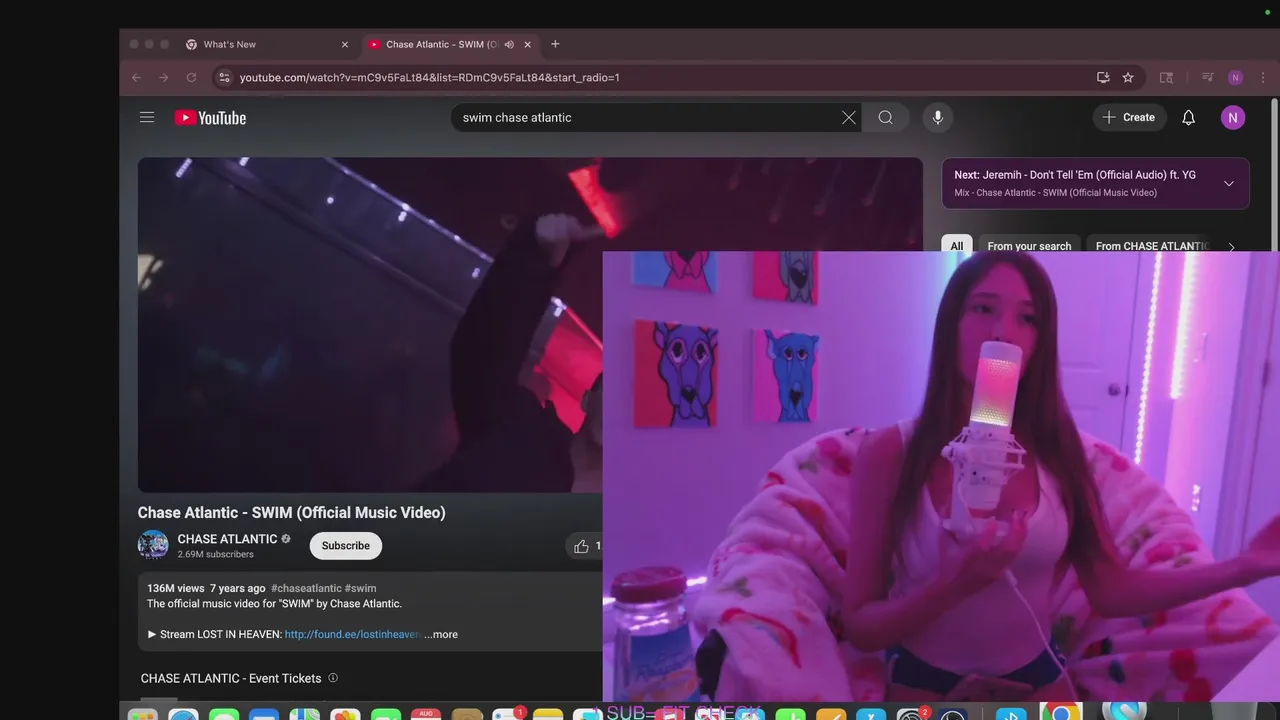Like the video with thumbs-up
Screen dimensions: 1280x720
point(581,546)
